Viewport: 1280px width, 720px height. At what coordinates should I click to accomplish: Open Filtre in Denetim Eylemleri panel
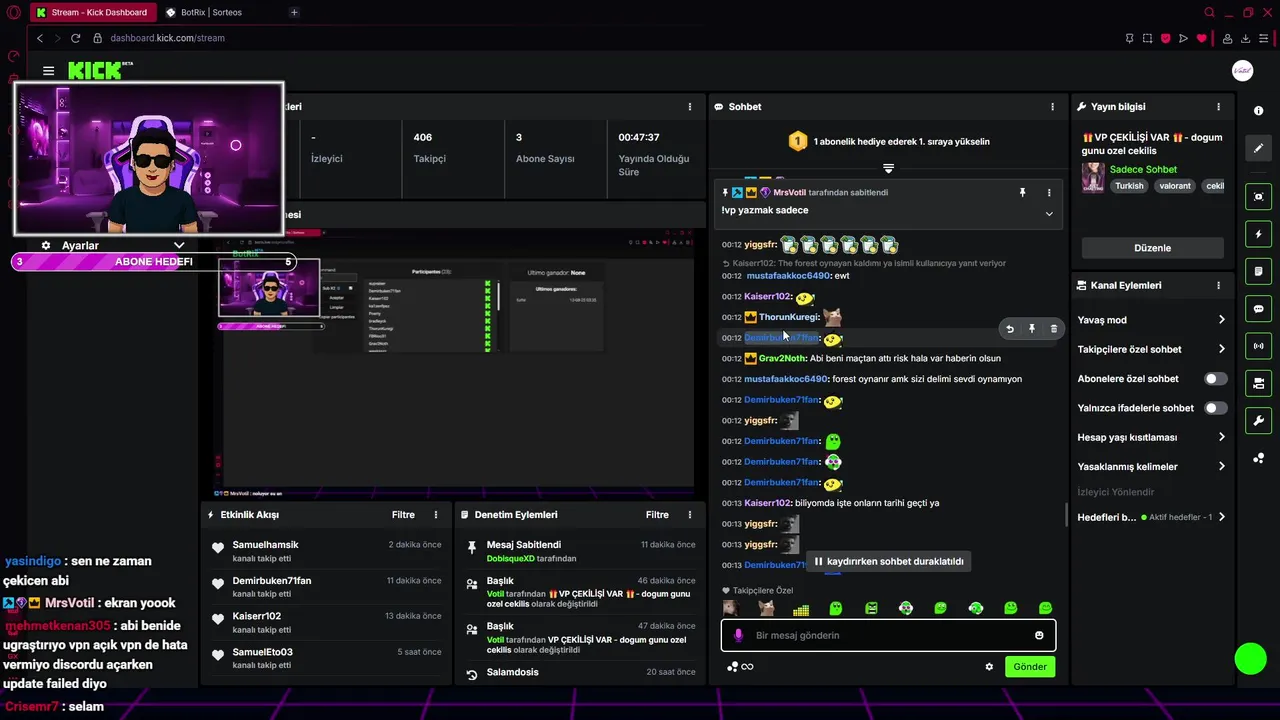(x=657, y=515)
